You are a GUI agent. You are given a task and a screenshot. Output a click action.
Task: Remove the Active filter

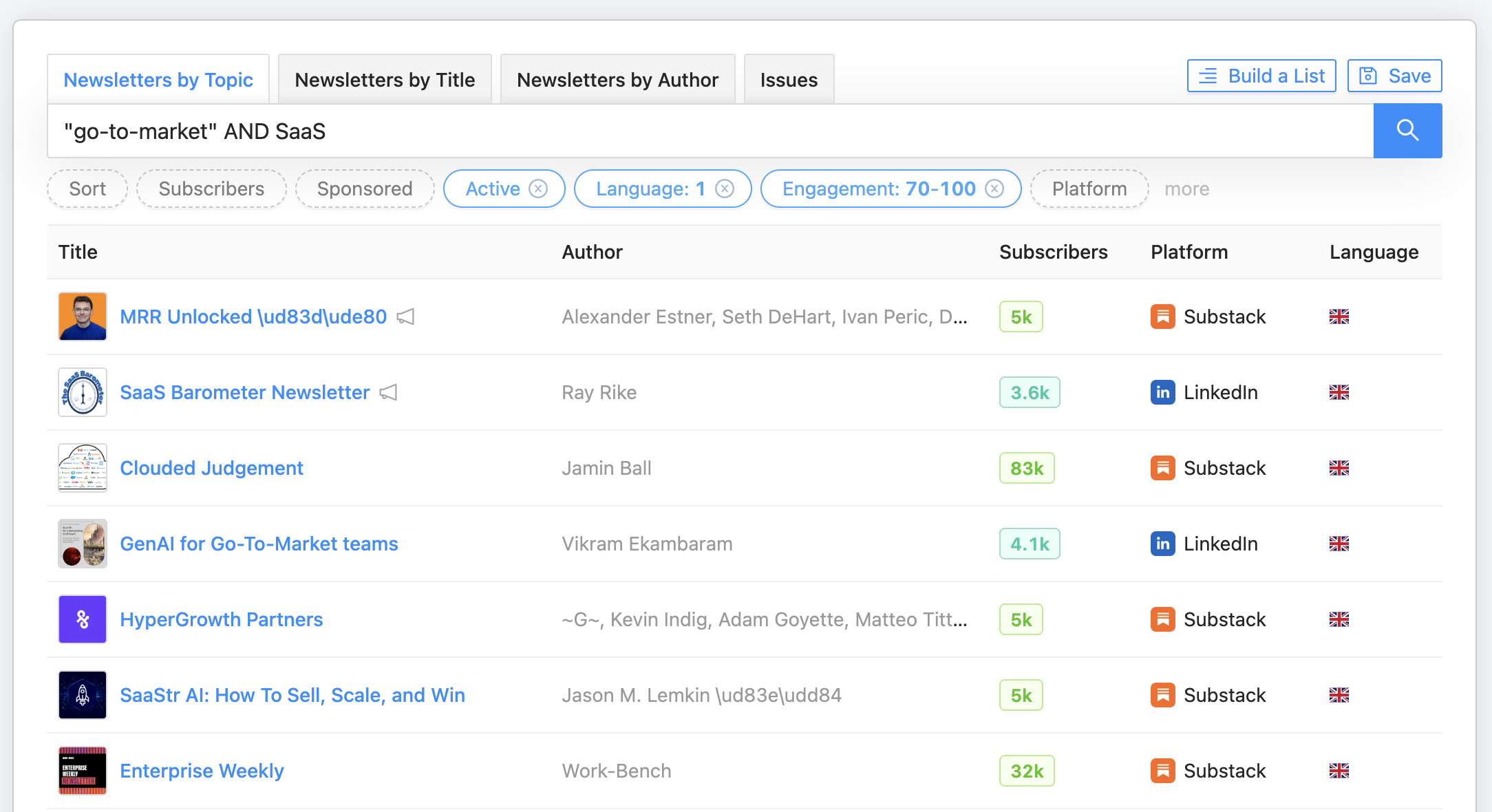[539, 189]
